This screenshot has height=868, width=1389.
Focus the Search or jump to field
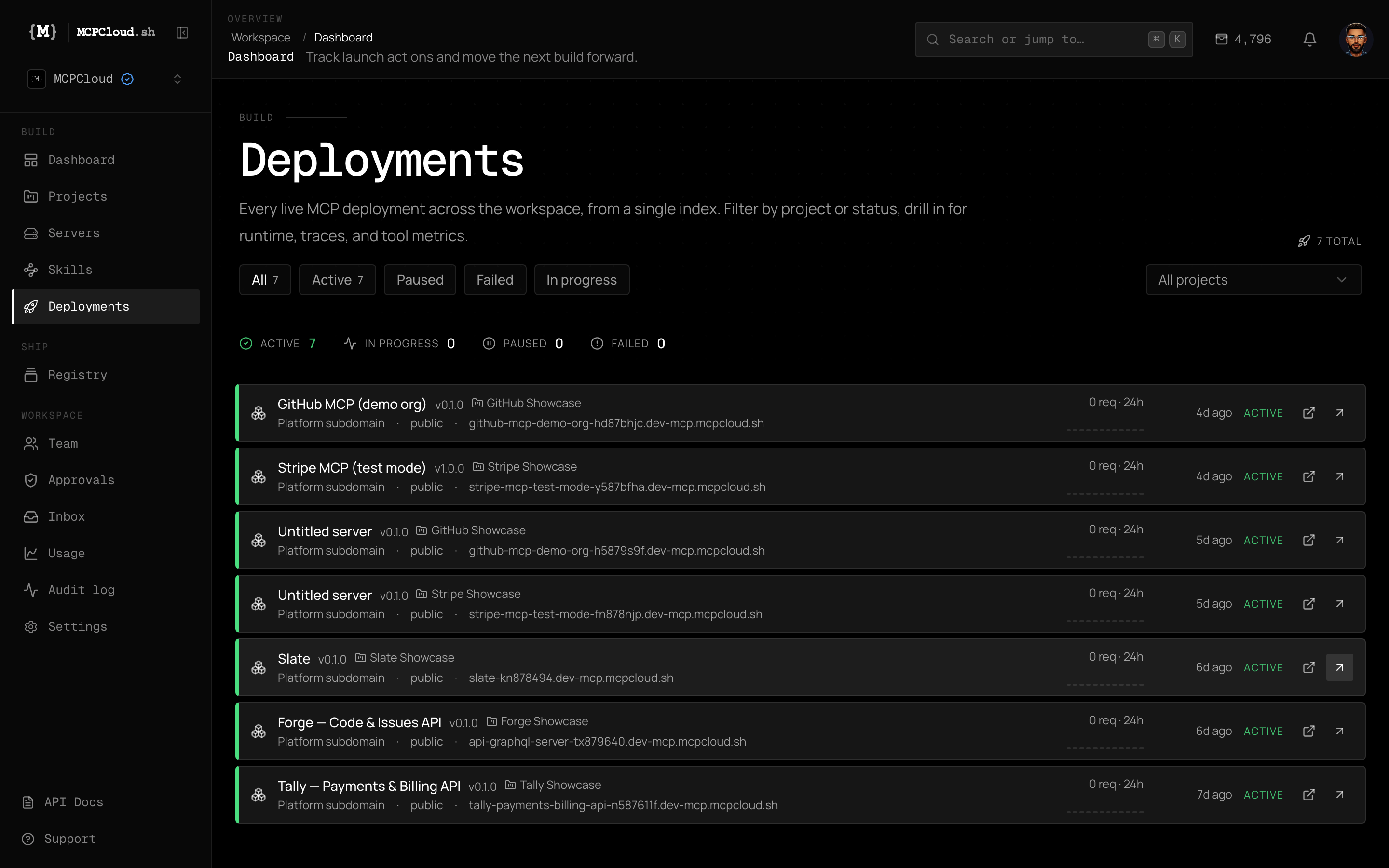[x=1054, y=39]
